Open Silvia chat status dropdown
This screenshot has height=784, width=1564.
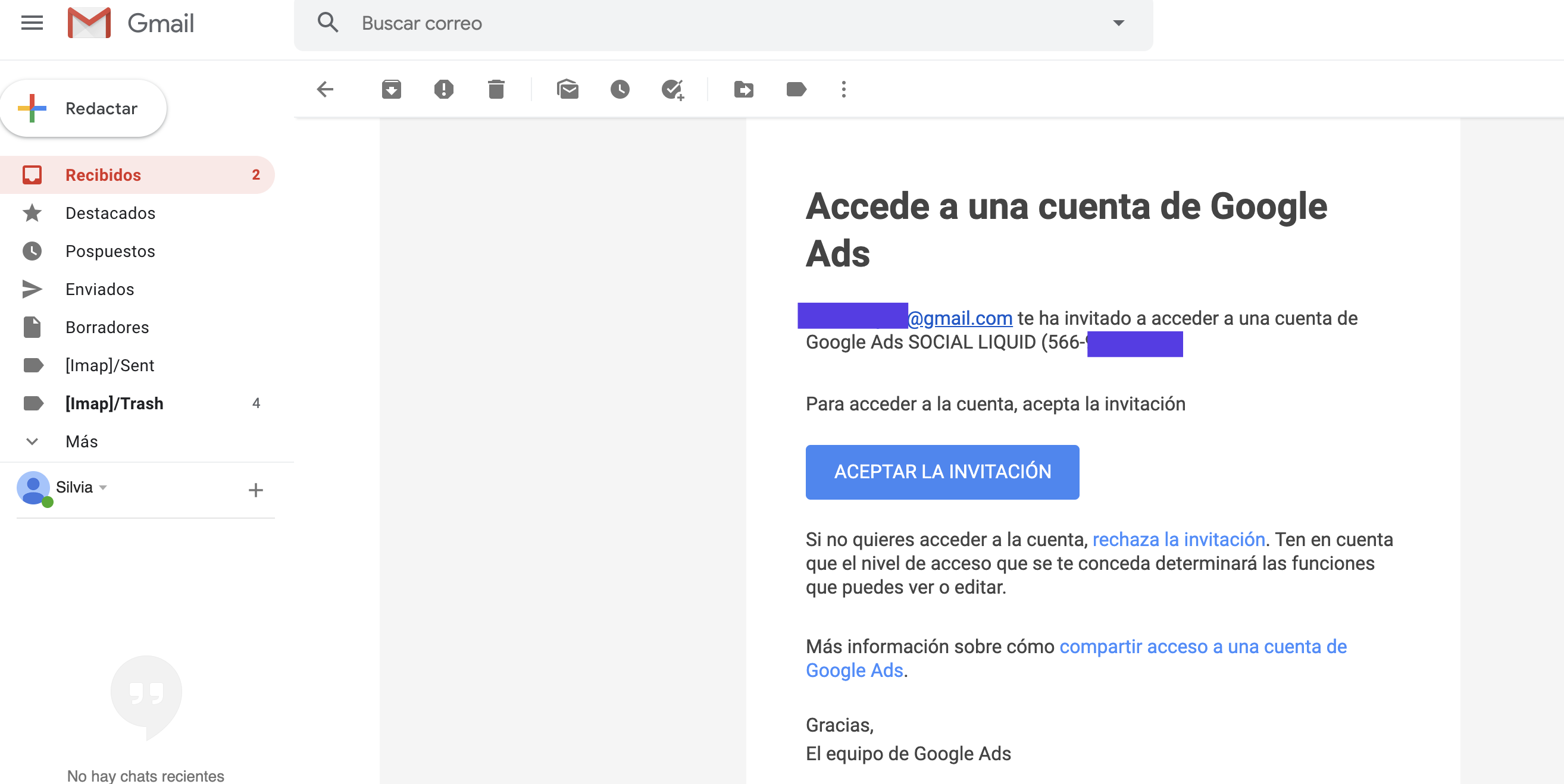pyautogui.click(x=103, y=487)
